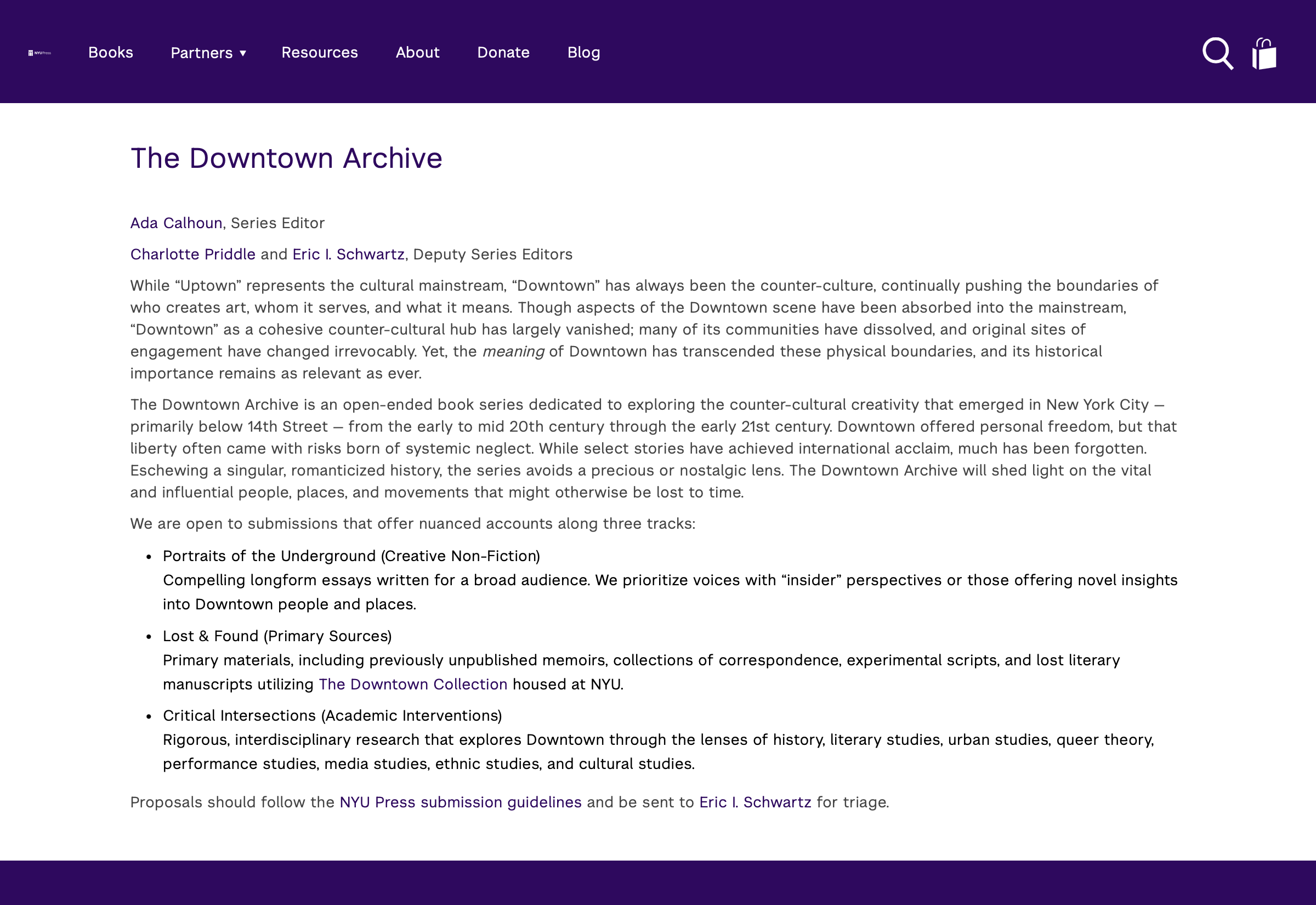
Task: Click the italic word 'meaning'
Action: [x=513, y=352]
